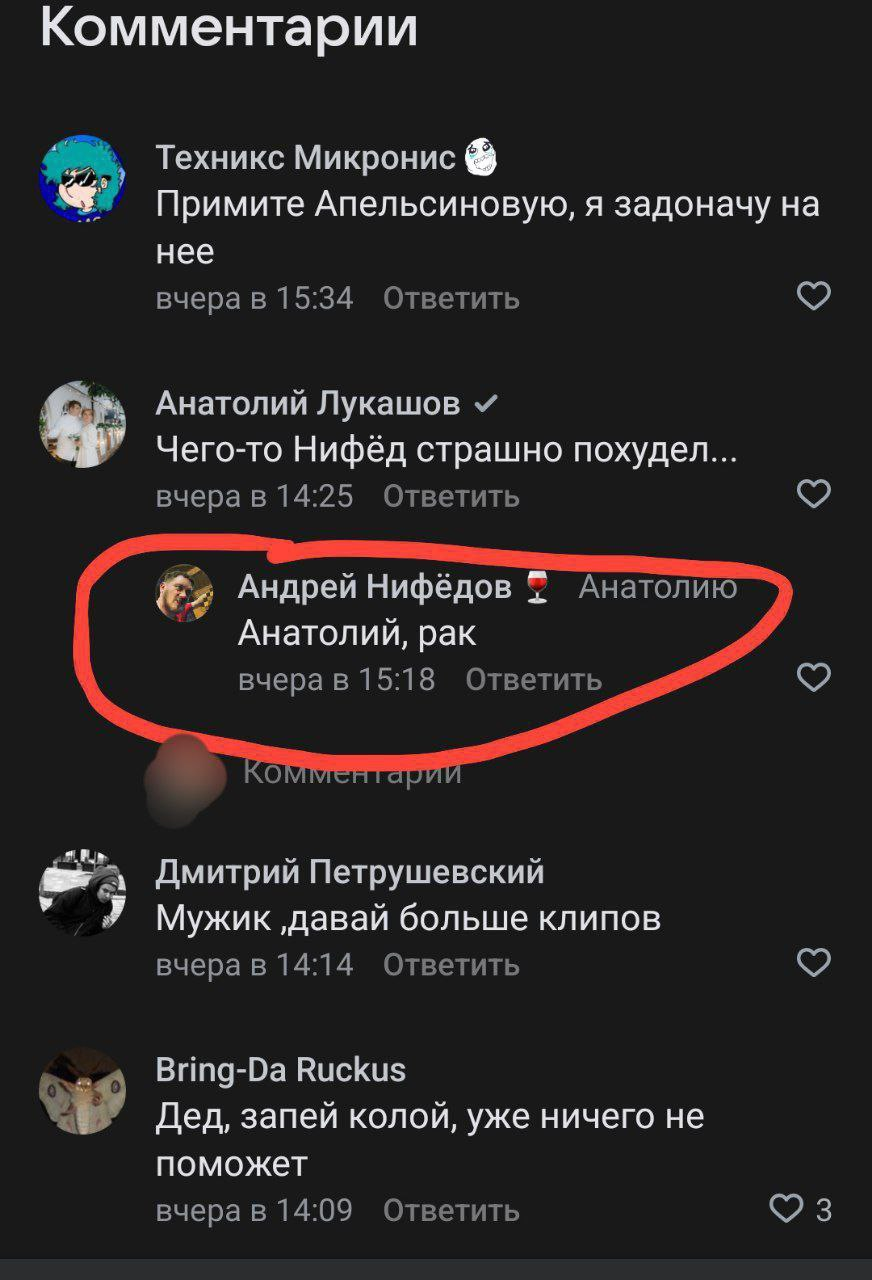This screenshot has width=872, height=1280.
Task: Open Bring-Da Ruckus's avatar
Action: tap(82, 1091)
